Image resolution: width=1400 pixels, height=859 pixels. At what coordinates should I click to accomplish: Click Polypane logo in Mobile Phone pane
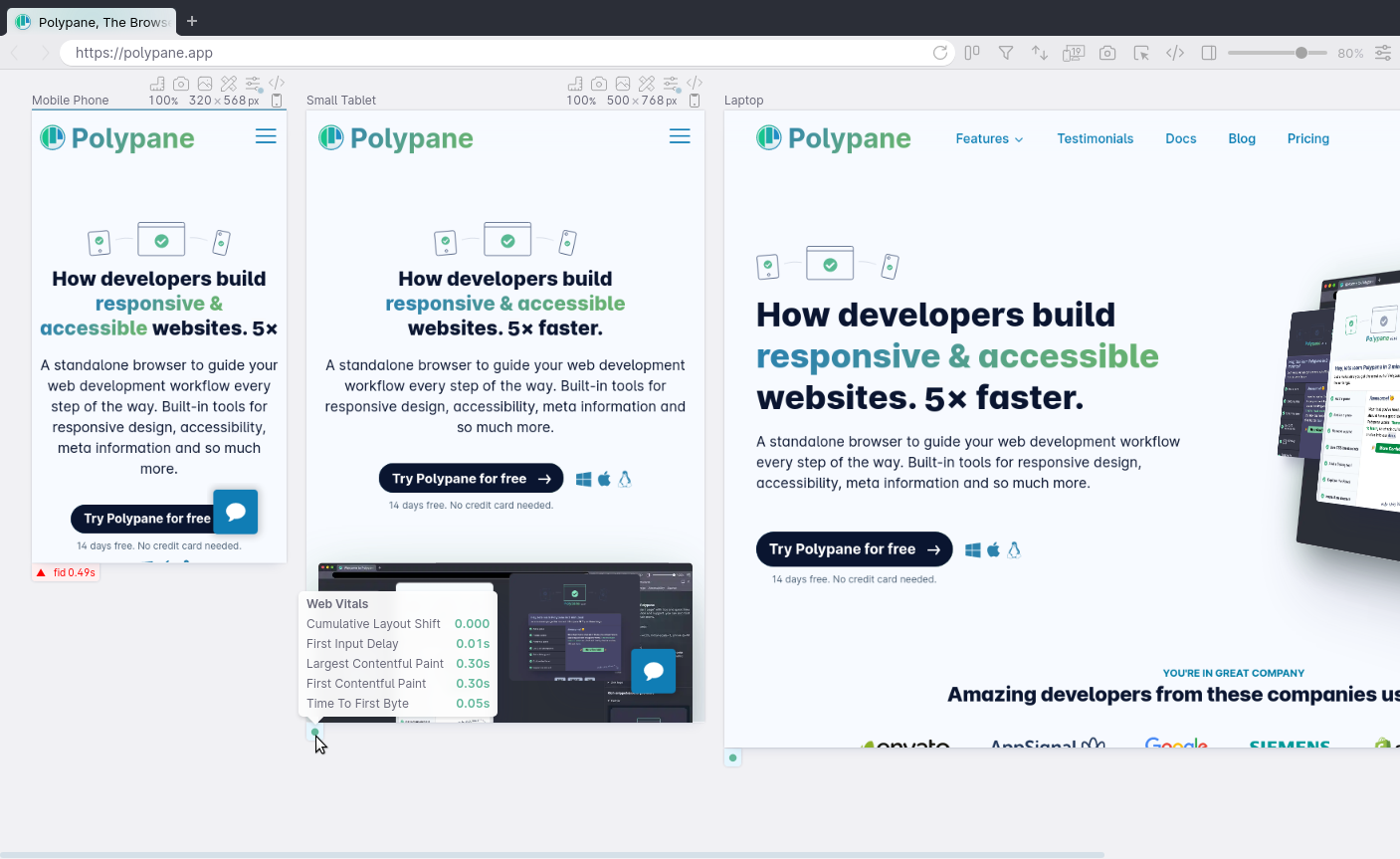pyautogui.click(x=117, y=138)
